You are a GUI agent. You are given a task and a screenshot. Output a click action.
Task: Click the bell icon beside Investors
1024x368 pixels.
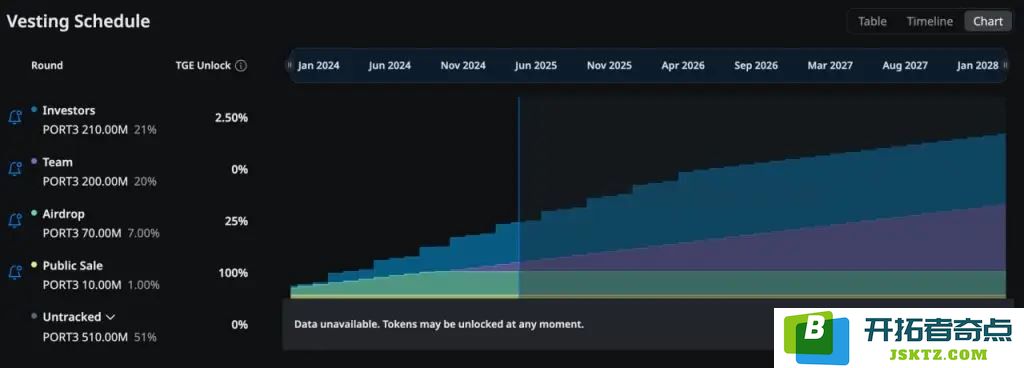[14, 117]
